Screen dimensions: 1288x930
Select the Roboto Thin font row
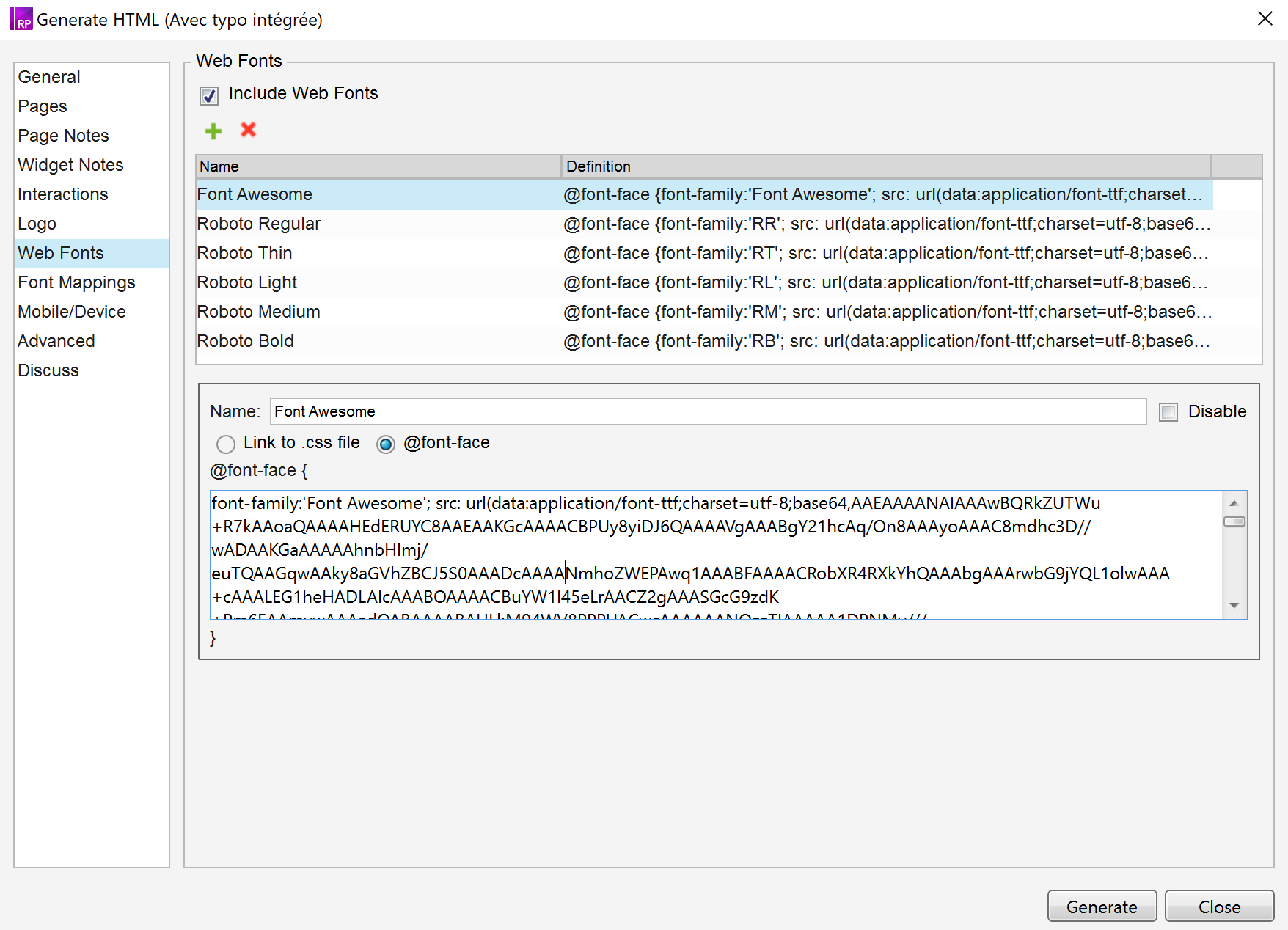click(245, 253)
